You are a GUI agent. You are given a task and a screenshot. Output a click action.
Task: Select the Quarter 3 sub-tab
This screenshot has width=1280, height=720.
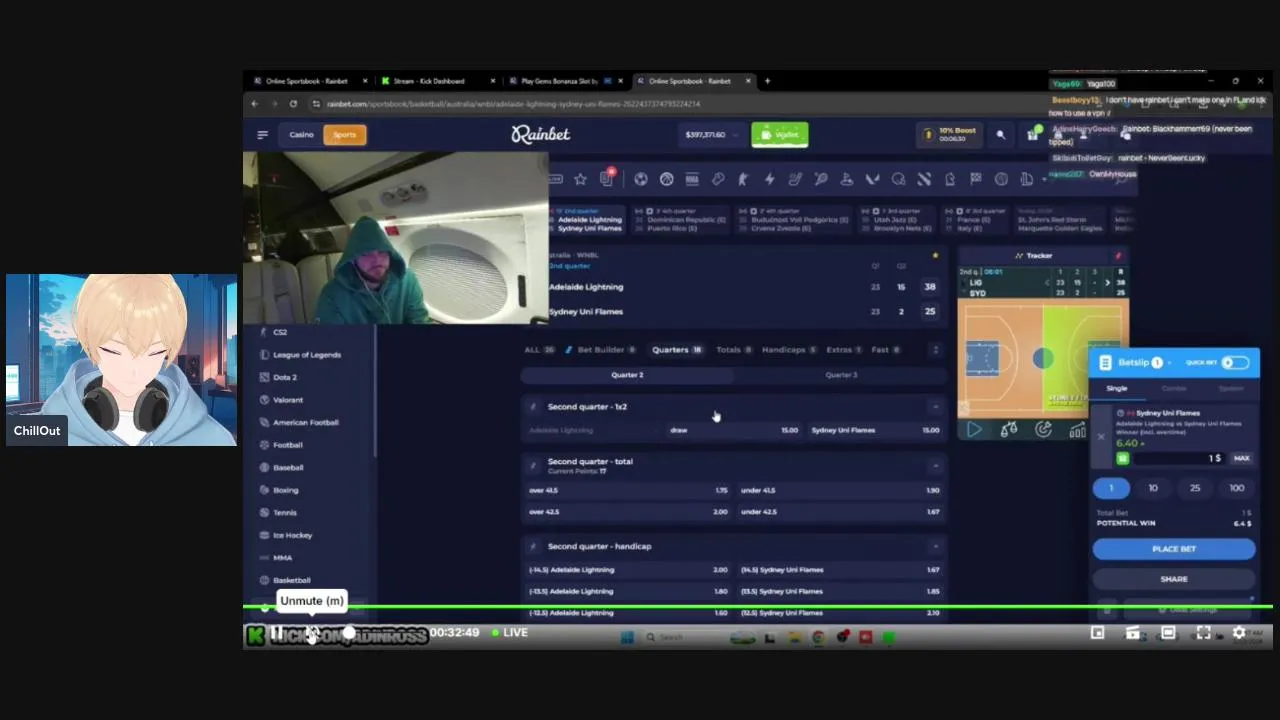841,375
